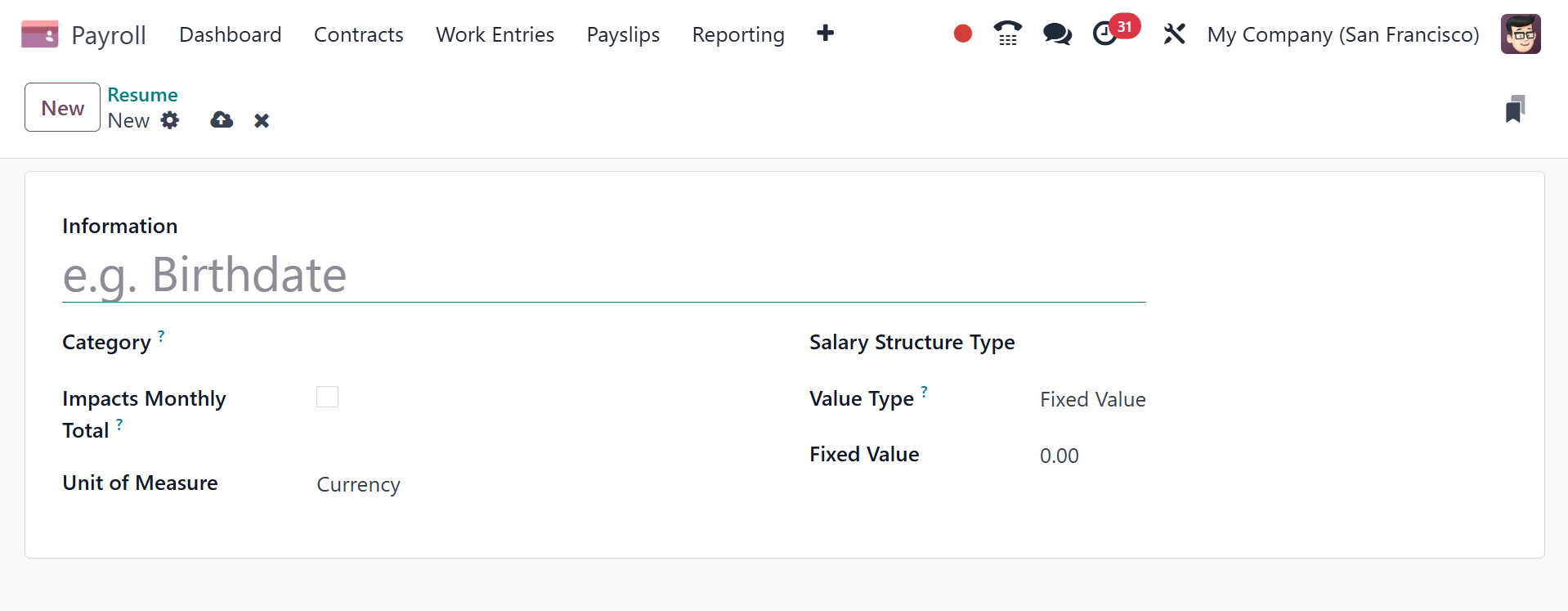The image size is (1568, 611).
Task: Open the developer tools wrench icon
Action: pyautogui.click(x=1174, y=34)
